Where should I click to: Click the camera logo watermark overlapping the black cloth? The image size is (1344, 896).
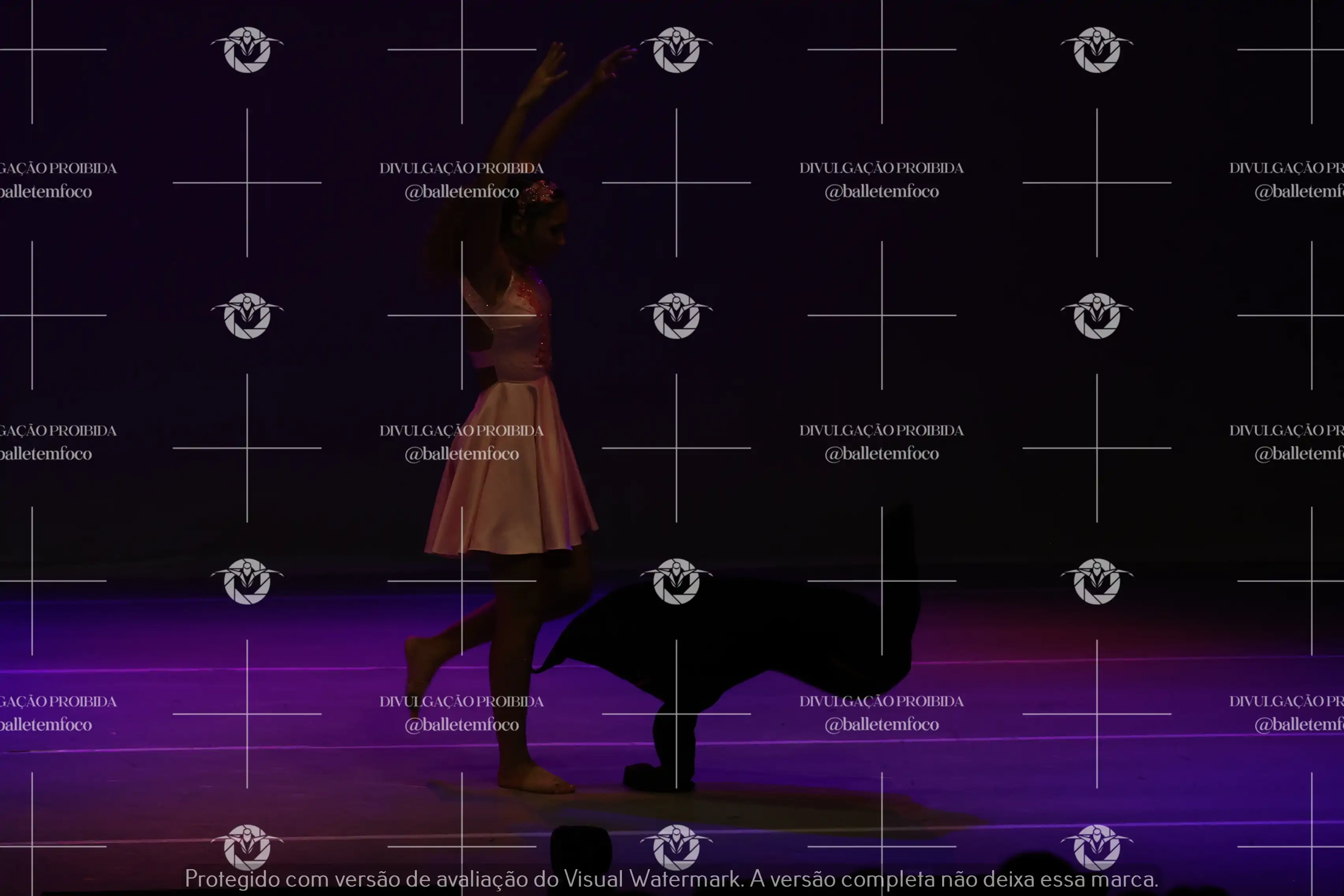676,581
